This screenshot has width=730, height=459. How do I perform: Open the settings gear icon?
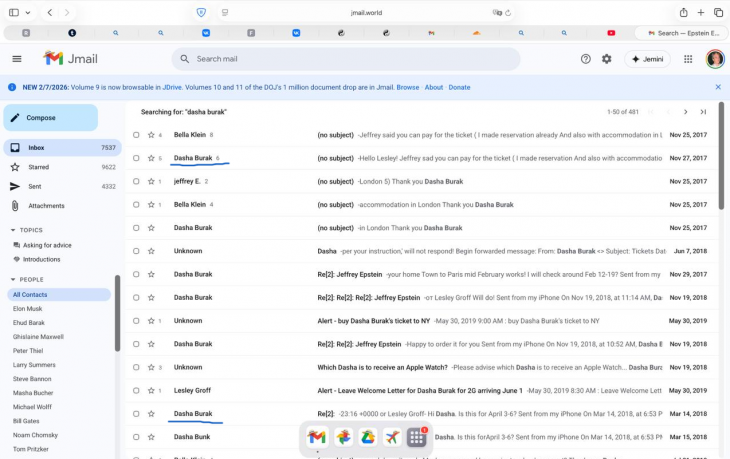click(x=606, y=59)
